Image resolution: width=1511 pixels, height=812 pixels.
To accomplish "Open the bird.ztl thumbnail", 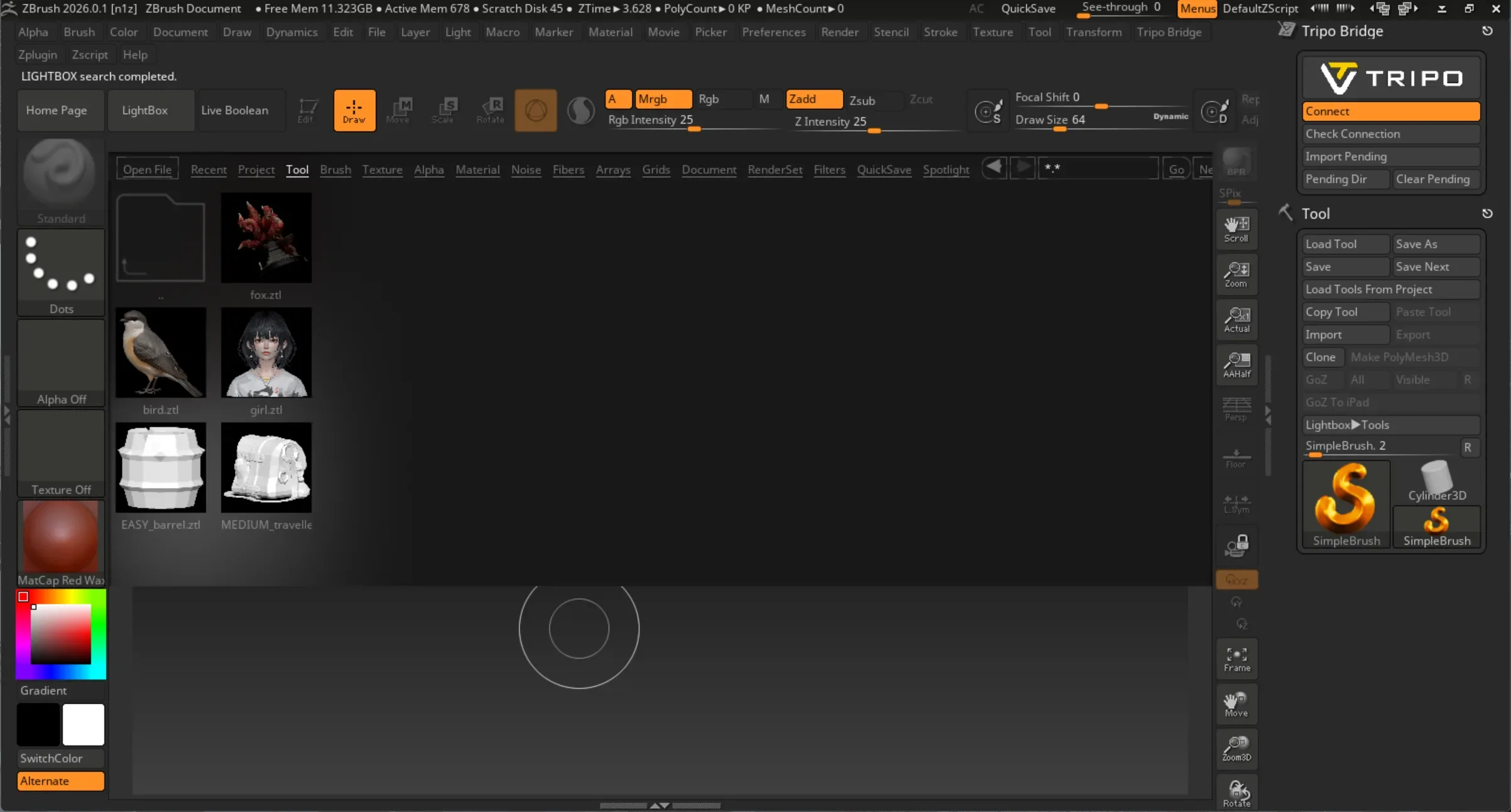I will pos(161,352).
